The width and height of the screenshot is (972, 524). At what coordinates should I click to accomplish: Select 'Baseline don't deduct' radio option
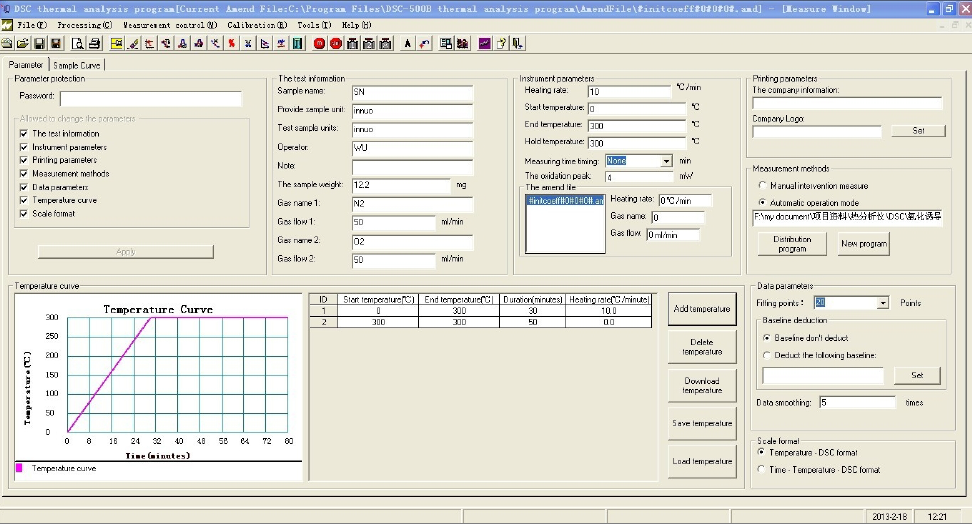(x=767, y=338)
